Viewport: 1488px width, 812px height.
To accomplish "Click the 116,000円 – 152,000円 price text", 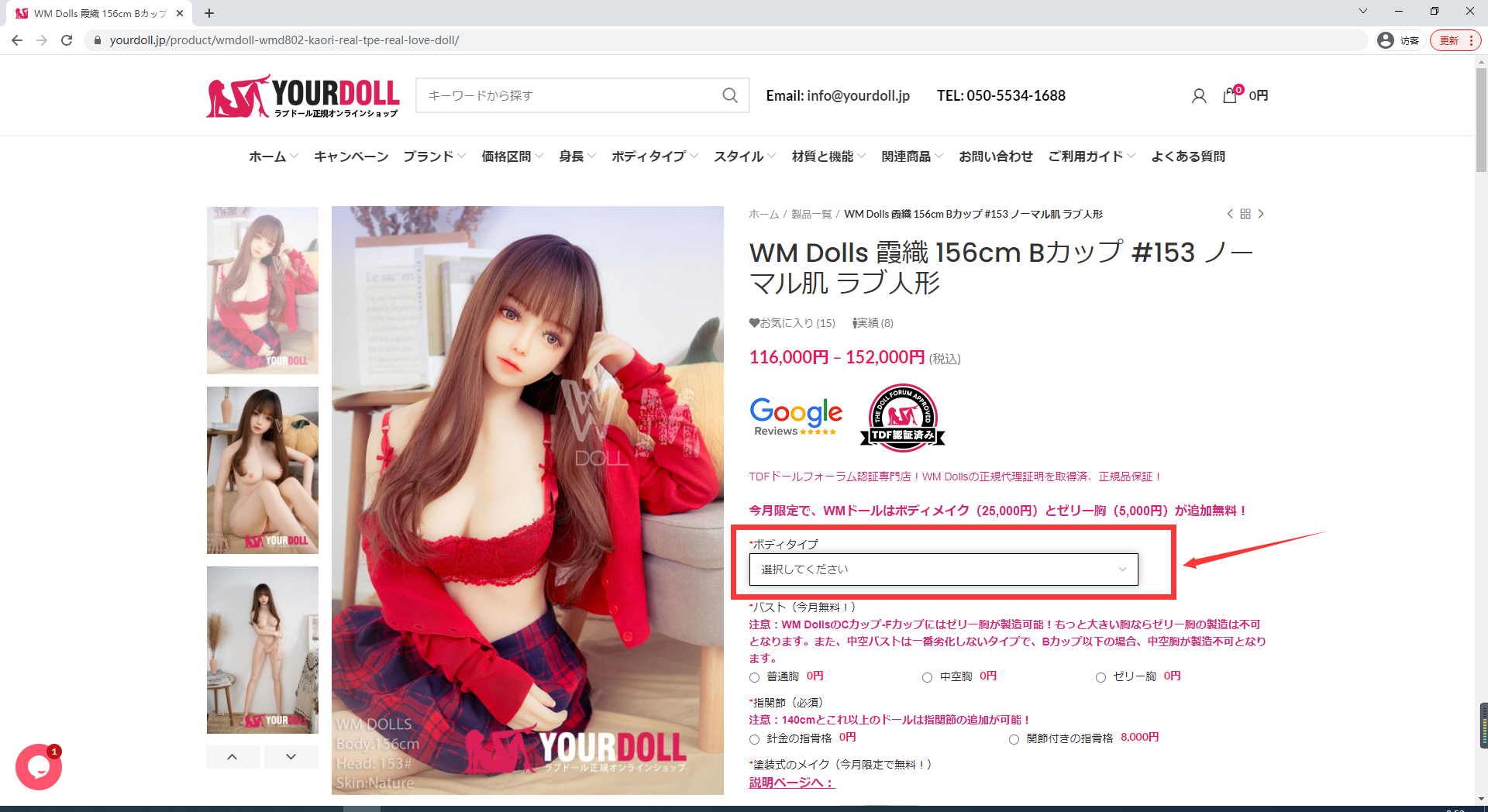I will point(837,357).
